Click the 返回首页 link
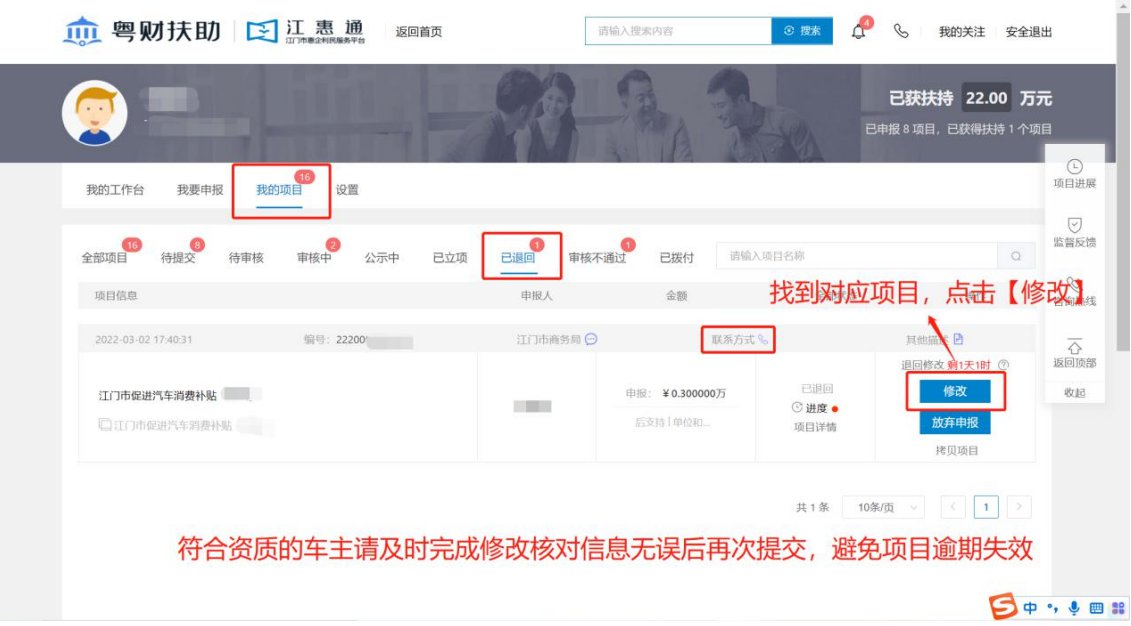The width and height of the screenshot is (1131, 626). coord(418,32)
